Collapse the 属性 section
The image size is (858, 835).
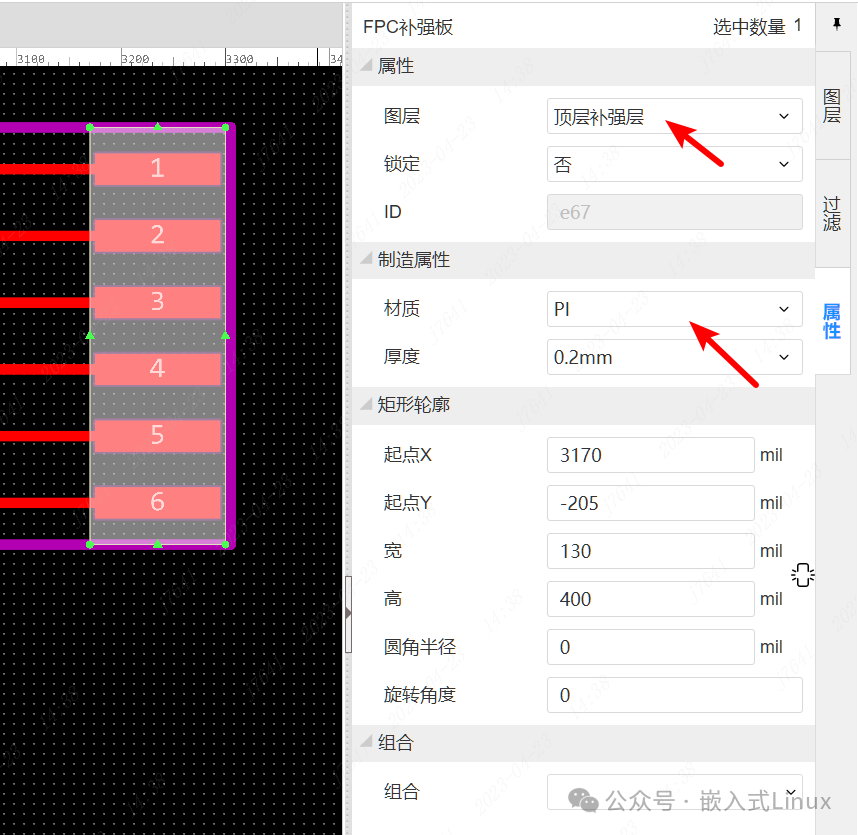point(366,66)
